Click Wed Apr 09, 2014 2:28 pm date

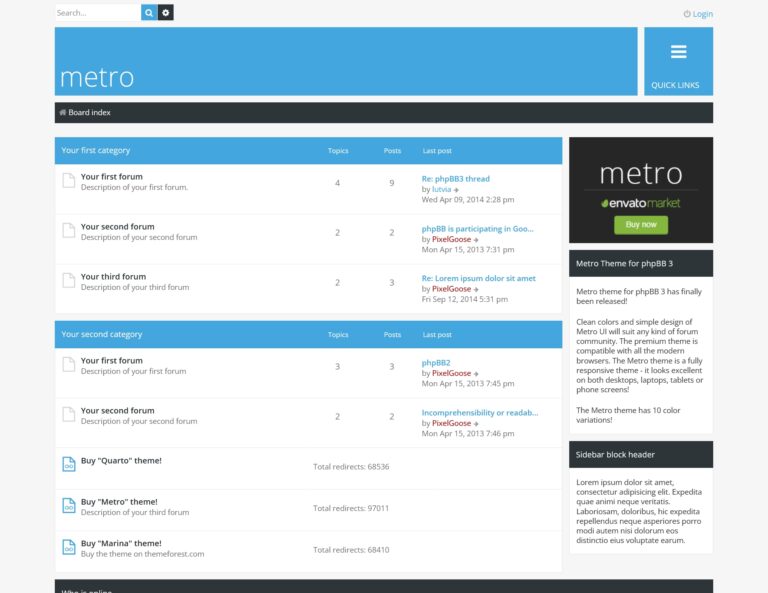(x=468, y=200)
